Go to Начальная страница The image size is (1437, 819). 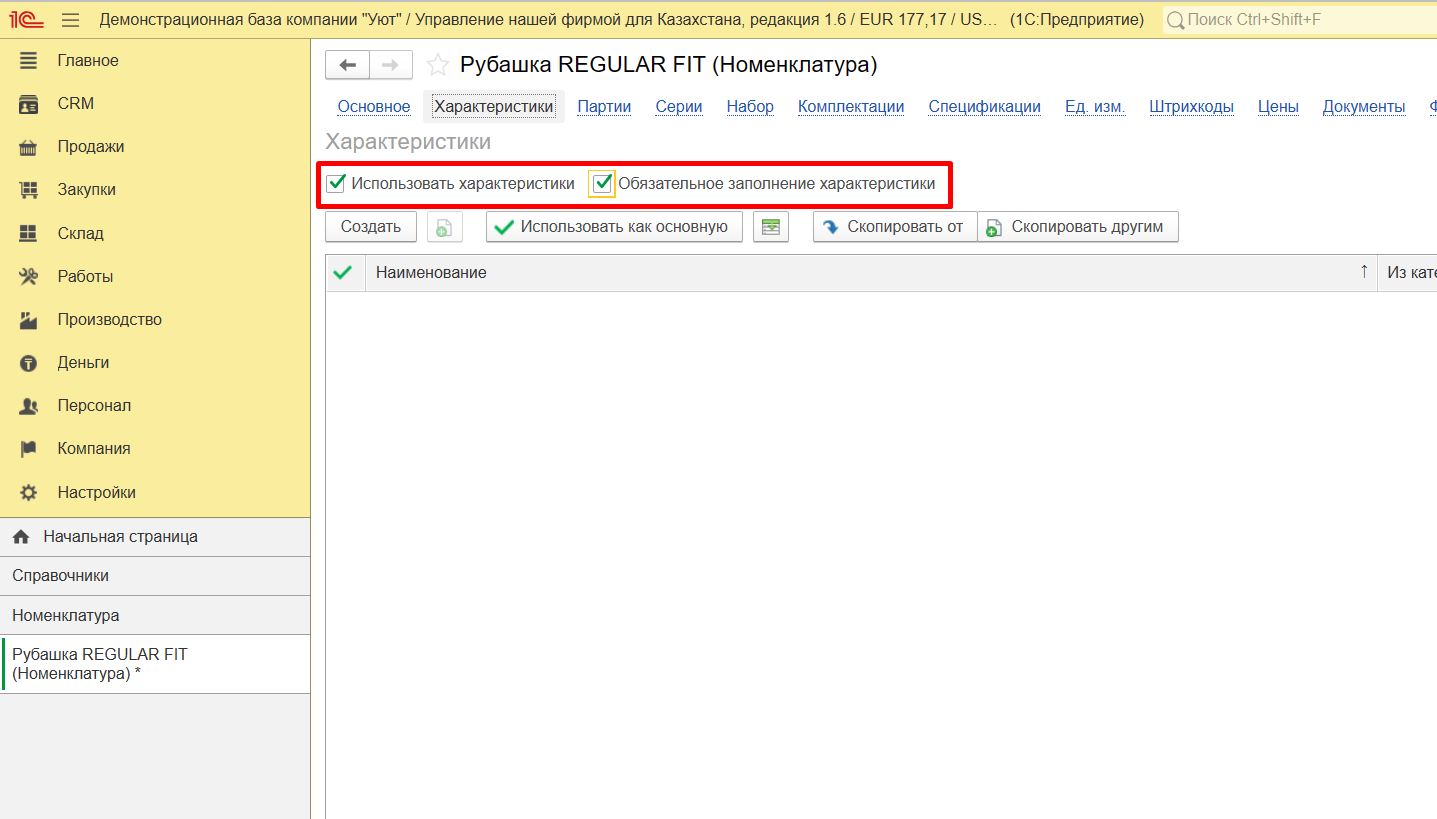120,537
